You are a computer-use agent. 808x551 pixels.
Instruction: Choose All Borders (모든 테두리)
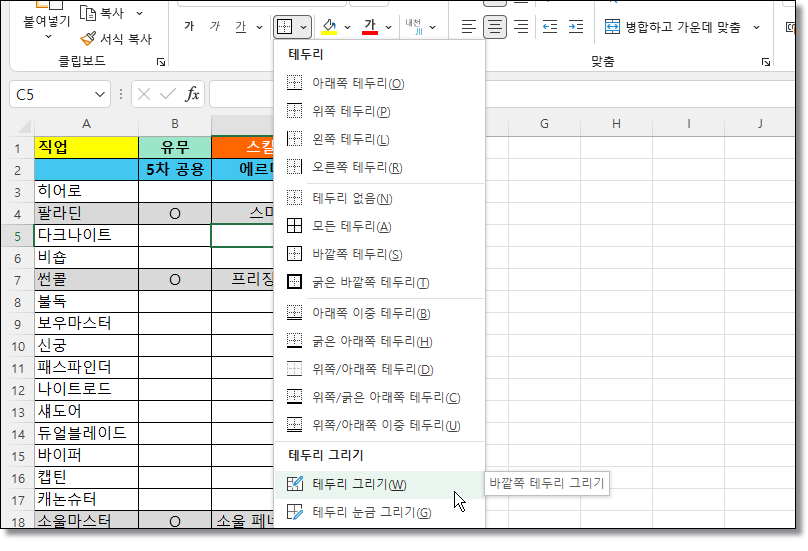[x=380, y=226]
